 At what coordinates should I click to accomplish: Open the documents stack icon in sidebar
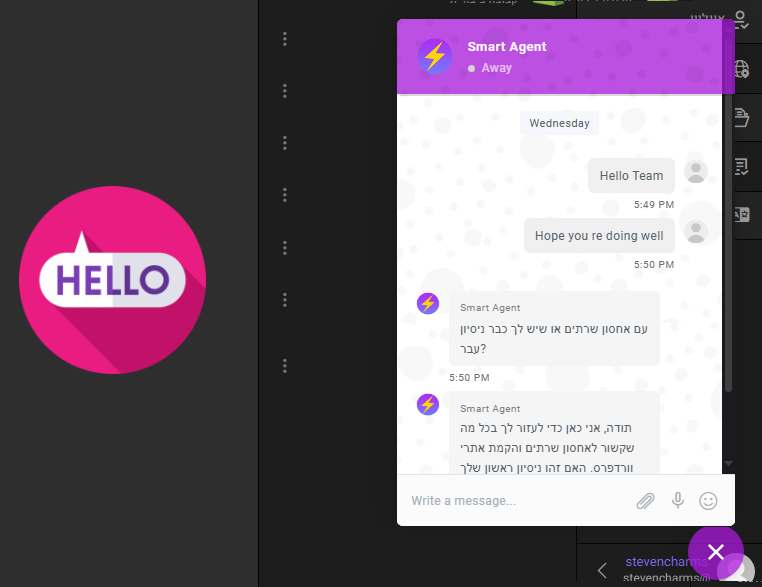[742, 117]
